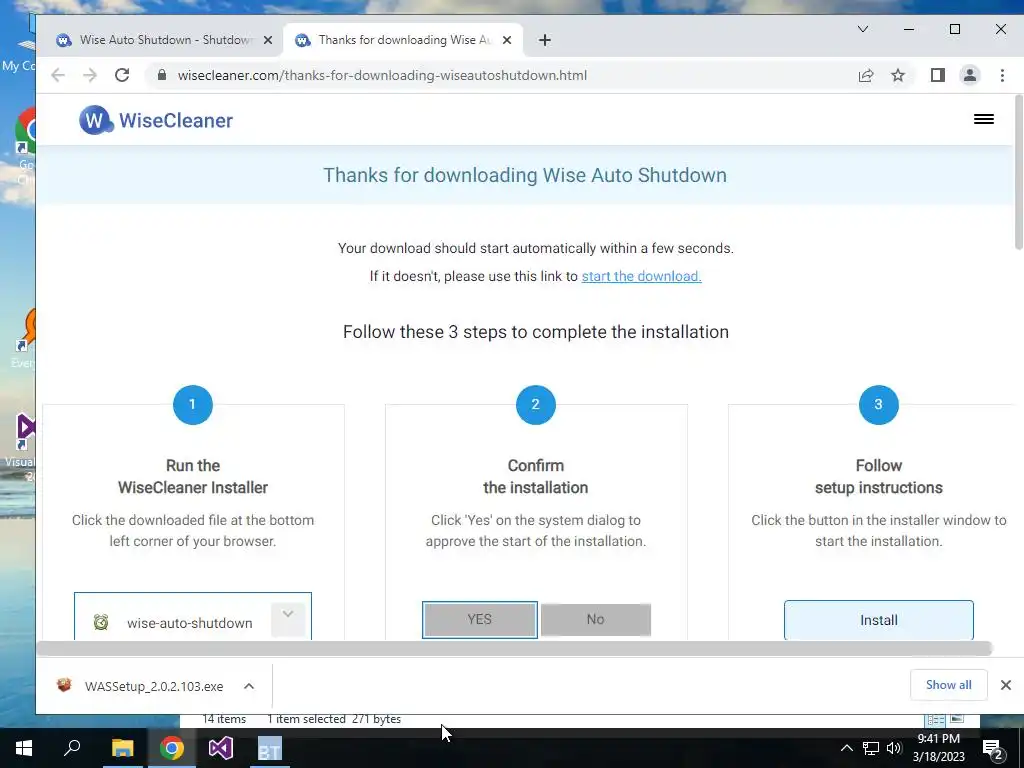
Task: Click the start the download link
Action: pos(641,276)
